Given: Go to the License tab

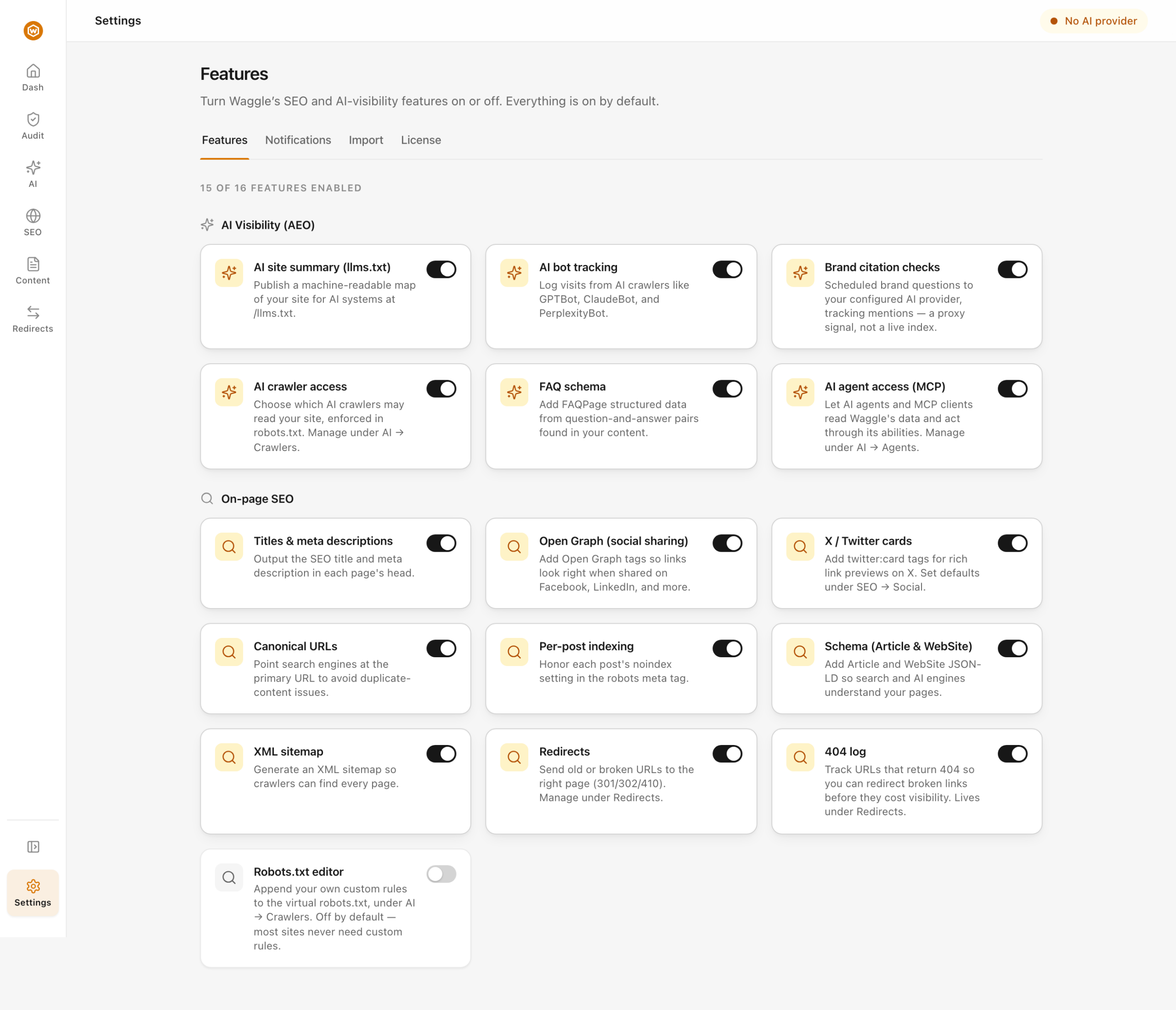Looking at the screenshot, I should tap(421, 140).
